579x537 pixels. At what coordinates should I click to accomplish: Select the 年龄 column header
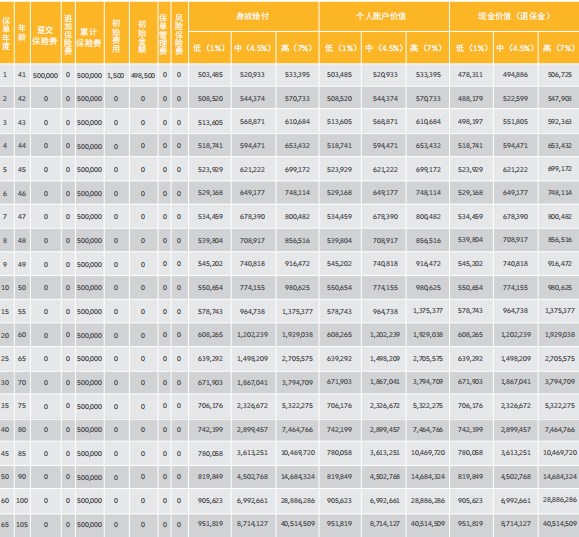coord(22,33)
